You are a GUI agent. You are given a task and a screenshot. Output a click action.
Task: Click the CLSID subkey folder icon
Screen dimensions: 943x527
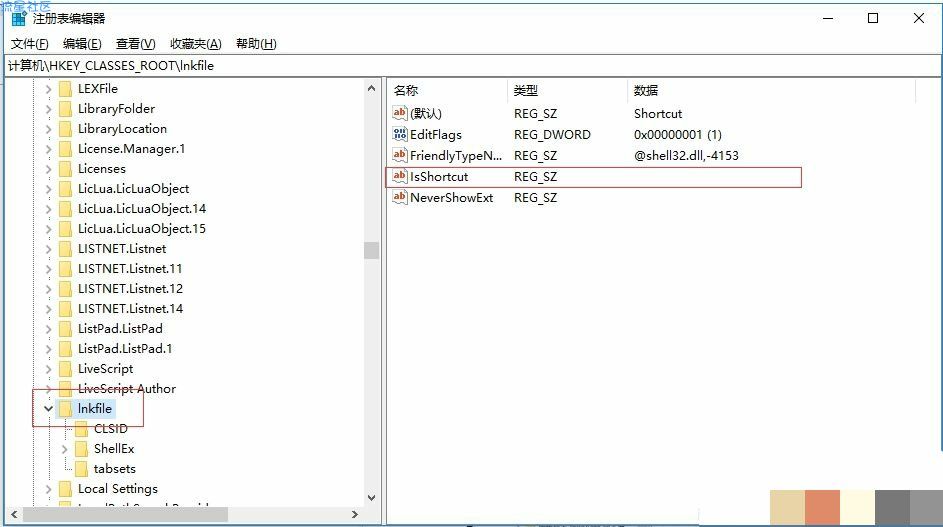coord(82,429)
